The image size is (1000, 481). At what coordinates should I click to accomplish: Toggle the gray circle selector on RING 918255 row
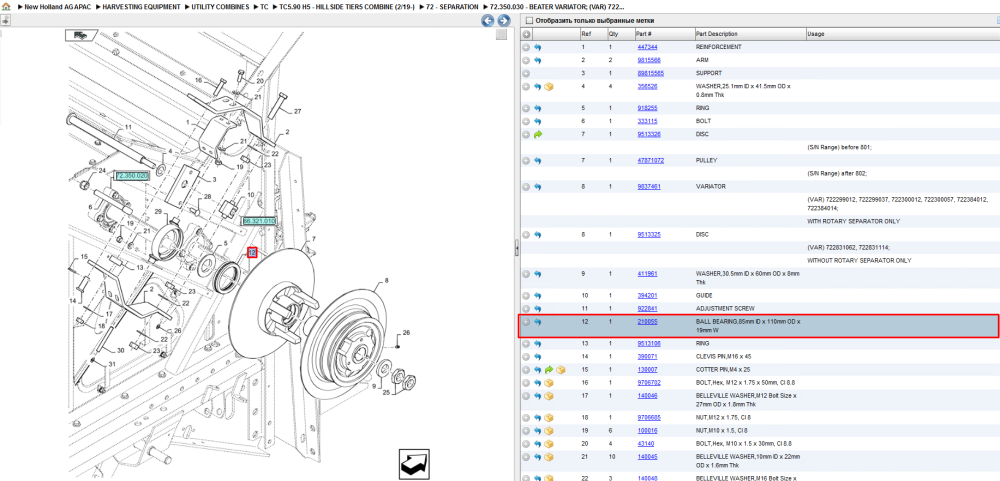pyautogui.click(x=526, y=108)
